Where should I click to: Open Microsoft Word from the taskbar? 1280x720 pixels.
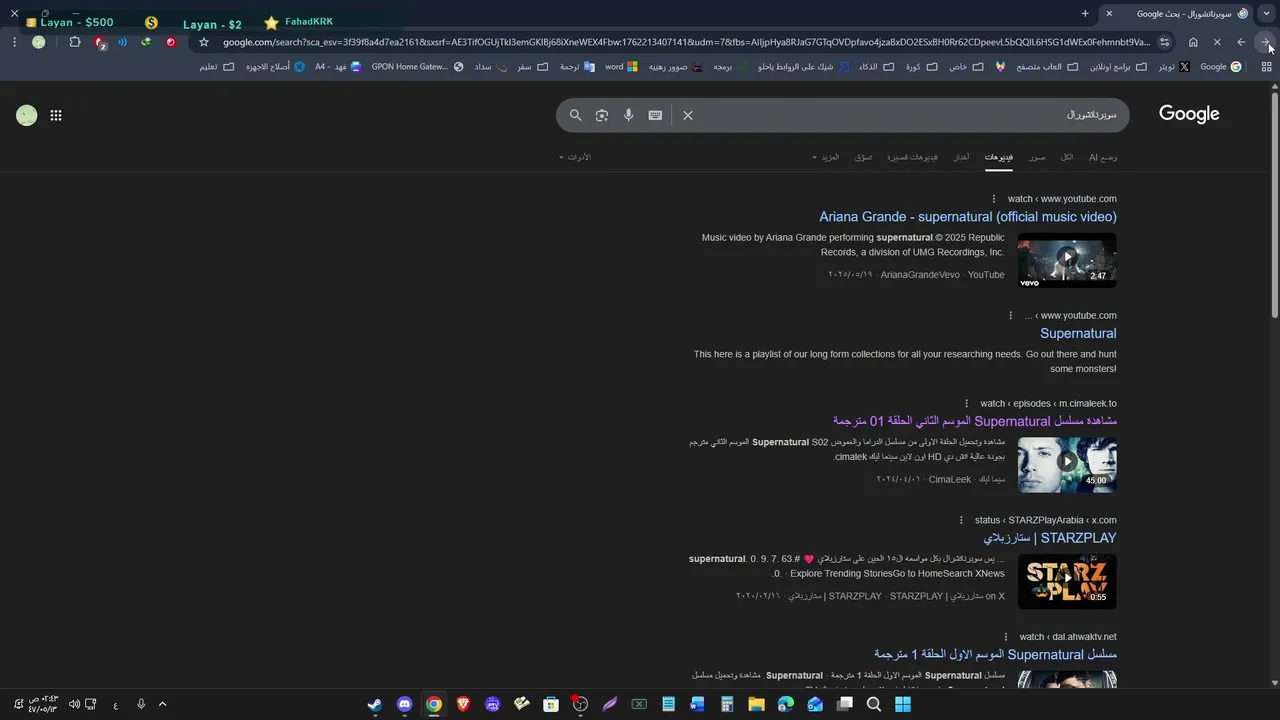tap(697, 704)
